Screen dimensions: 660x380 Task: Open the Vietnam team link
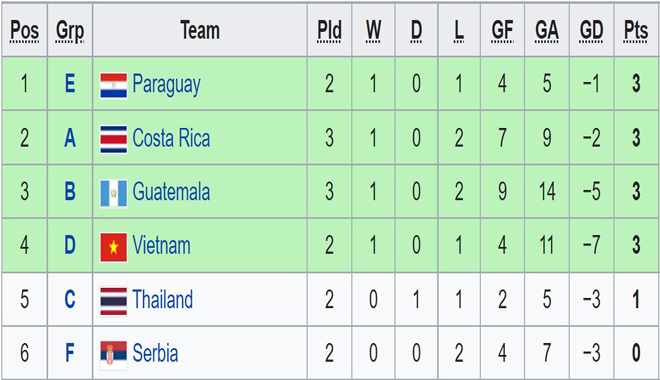pos(161,245)
